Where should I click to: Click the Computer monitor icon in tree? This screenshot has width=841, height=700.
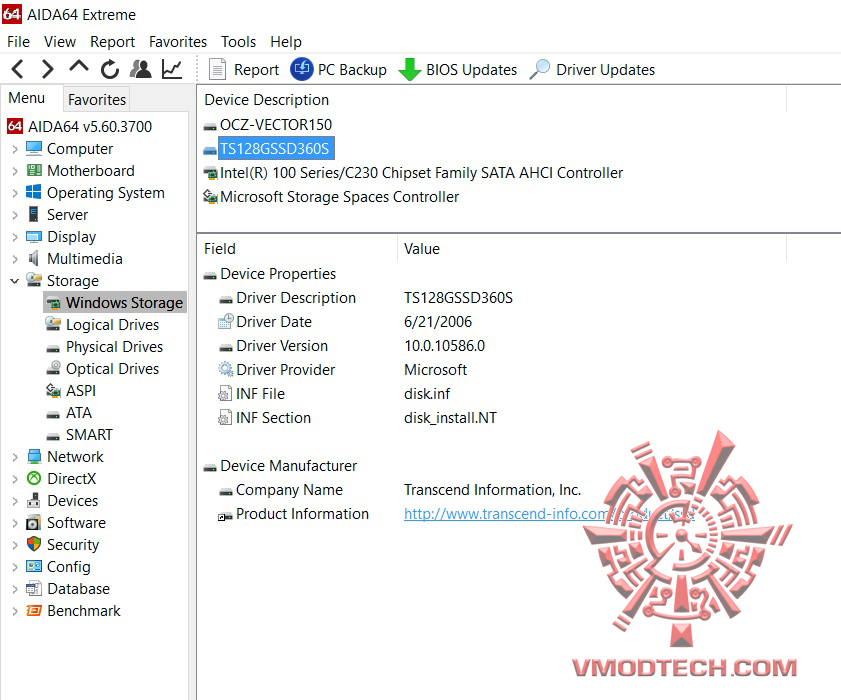(x=34, y=148)
